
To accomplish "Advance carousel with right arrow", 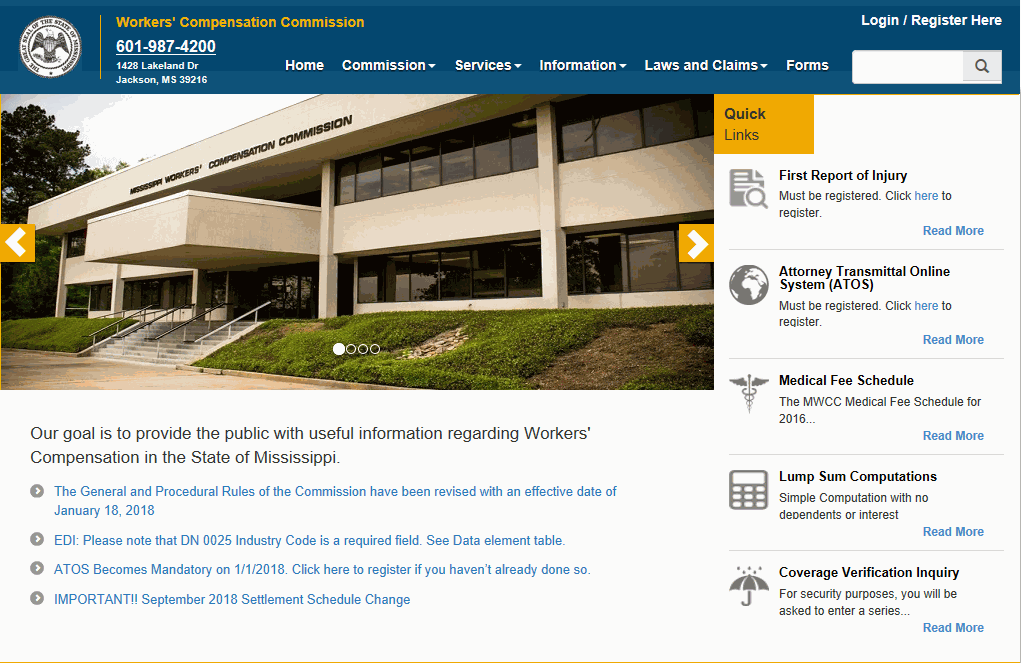I will click(696, 243).
